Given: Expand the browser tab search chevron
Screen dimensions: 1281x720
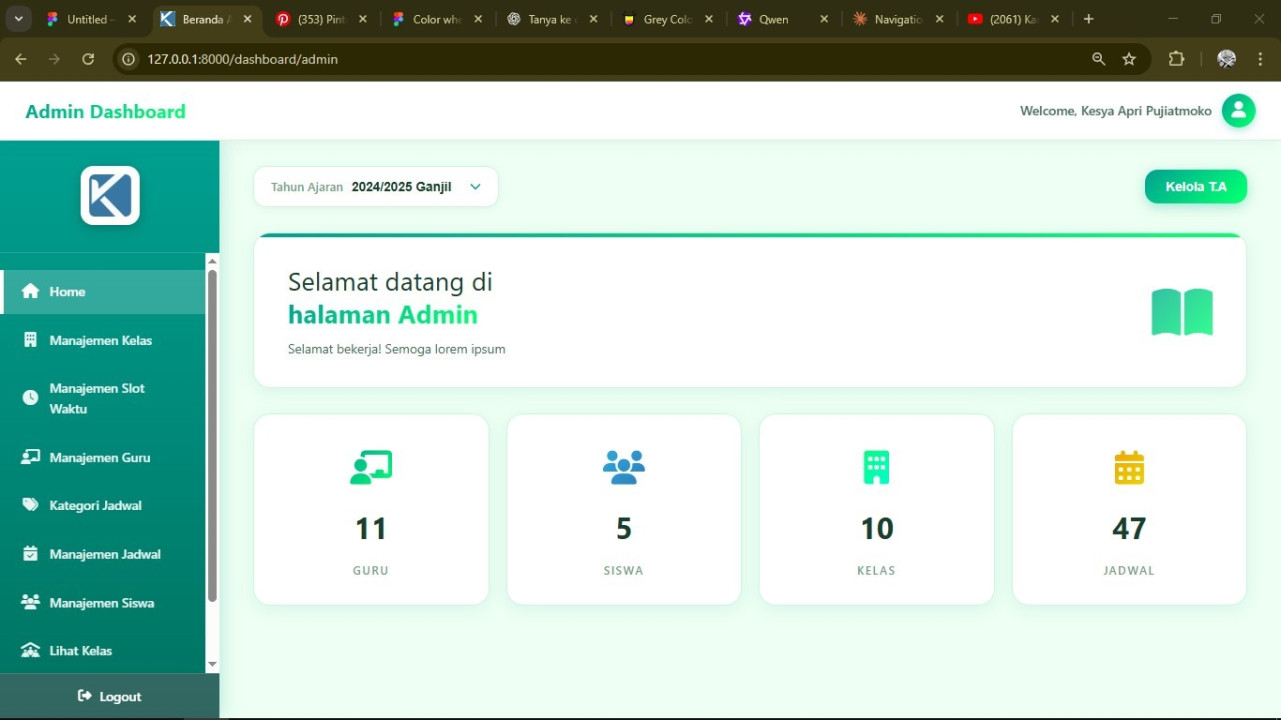Looking at the screenshot, I should (18, 19).
